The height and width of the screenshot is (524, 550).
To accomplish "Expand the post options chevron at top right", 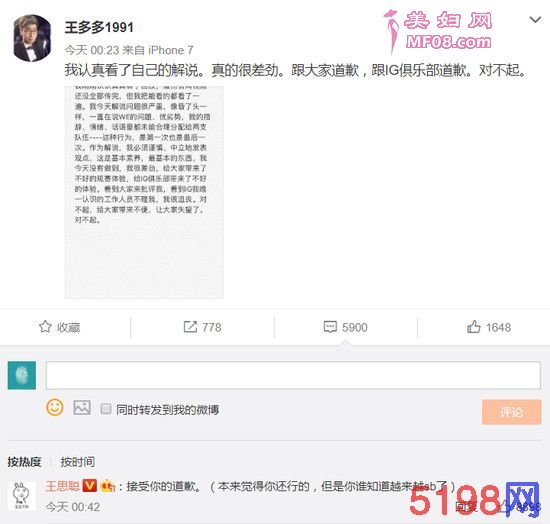I will (535, 20).
